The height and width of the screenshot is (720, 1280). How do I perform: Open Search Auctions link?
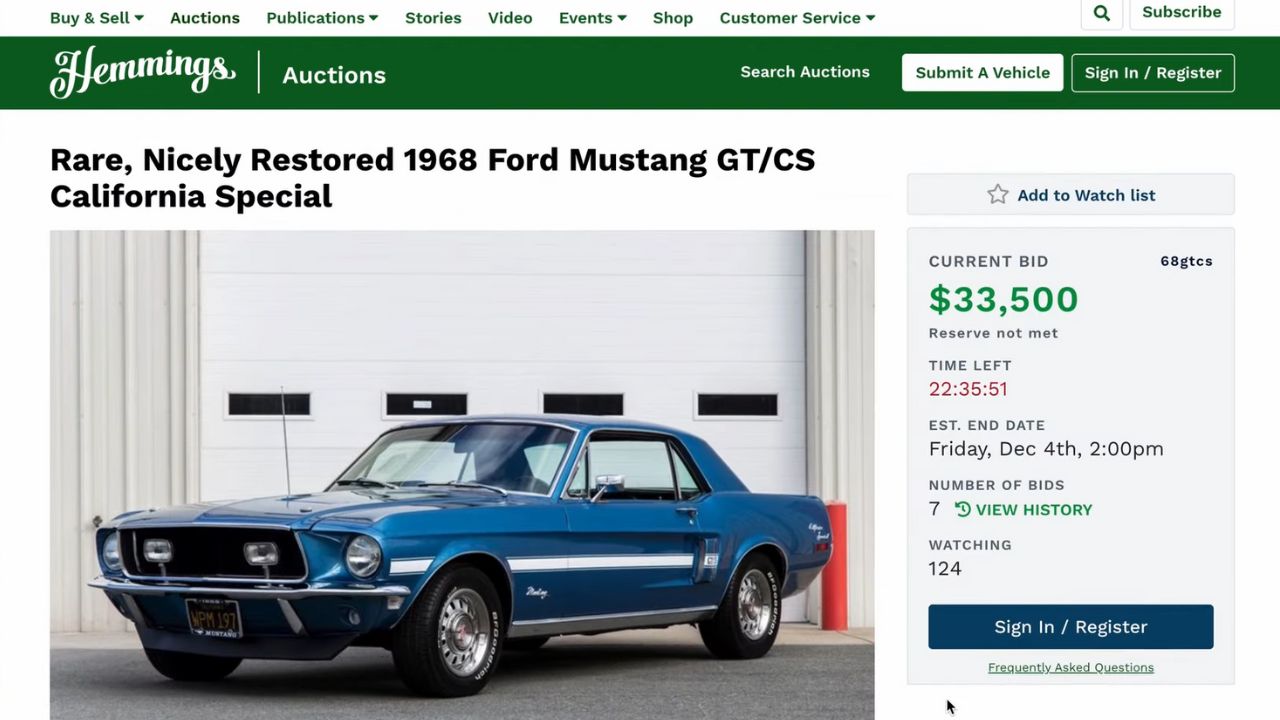click(x=805, y=72)
